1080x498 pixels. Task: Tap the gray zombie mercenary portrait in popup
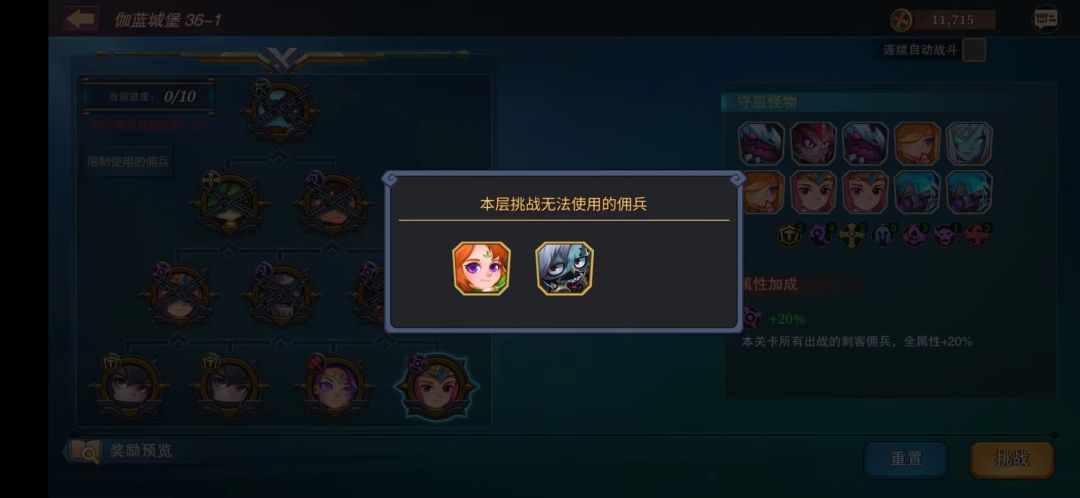[565, 269]
